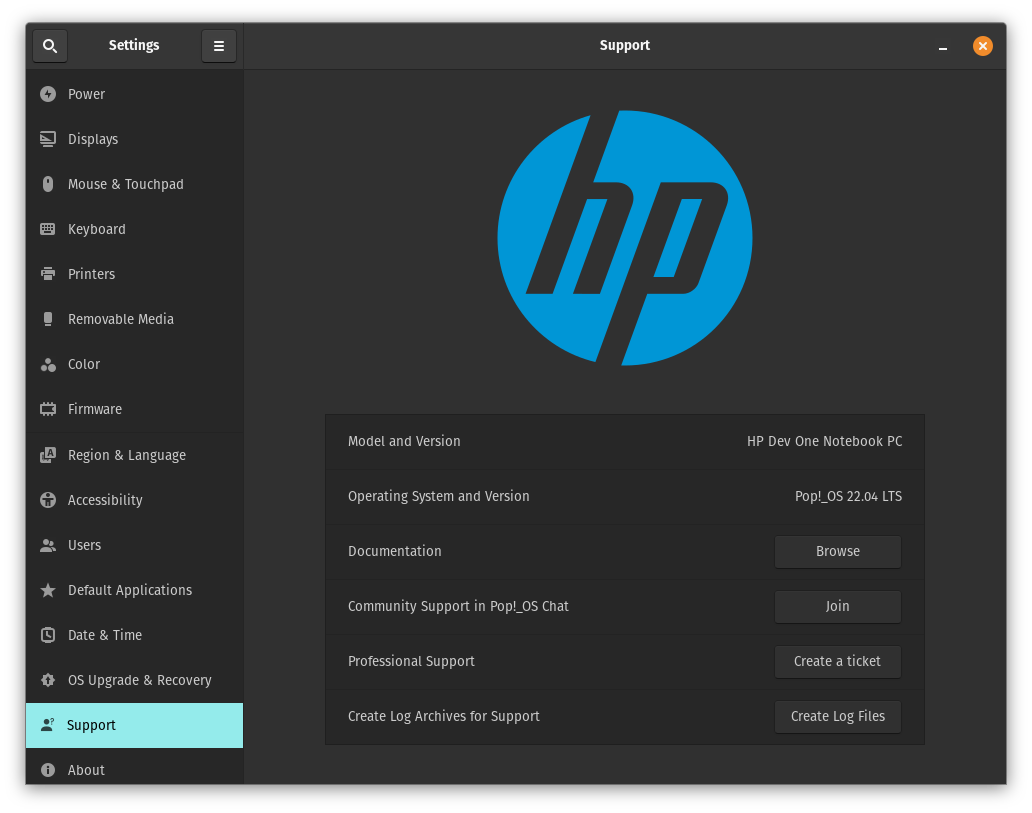
Task: Click the Removable Media drive icon
Action: point(48,319)
